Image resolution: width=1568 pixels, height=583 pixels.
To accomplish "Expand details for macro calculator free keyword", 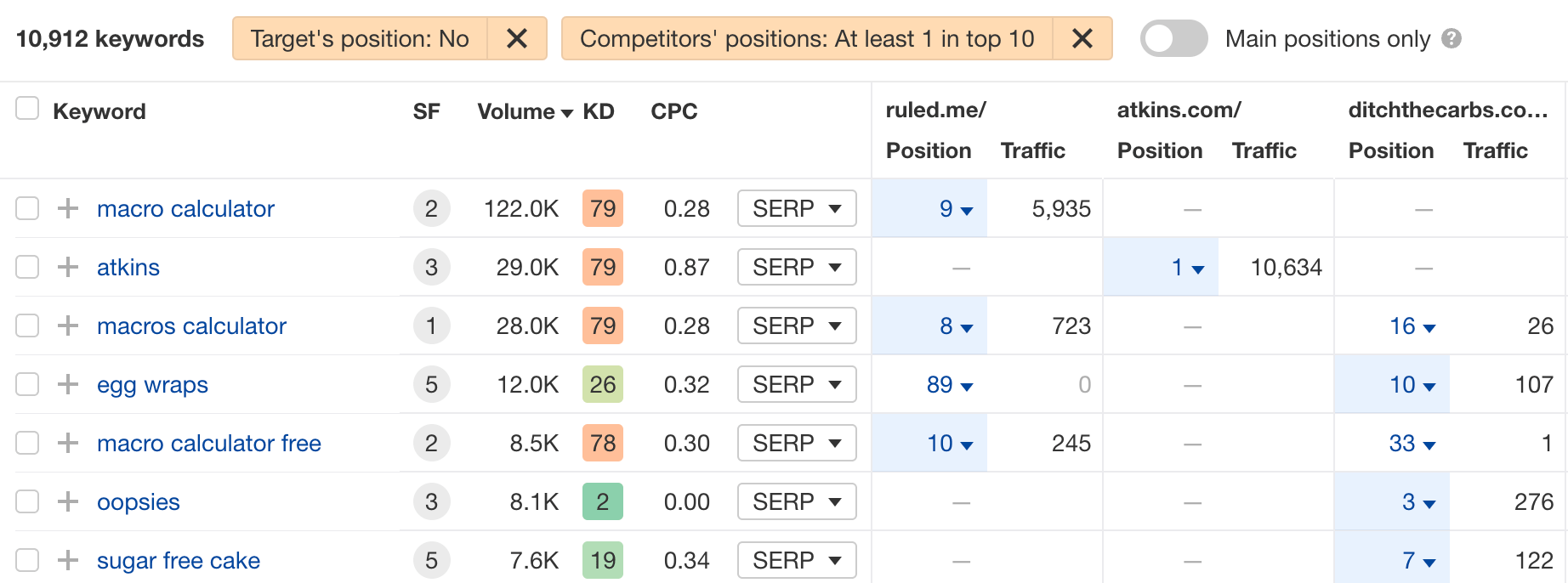I will point(66,443).
